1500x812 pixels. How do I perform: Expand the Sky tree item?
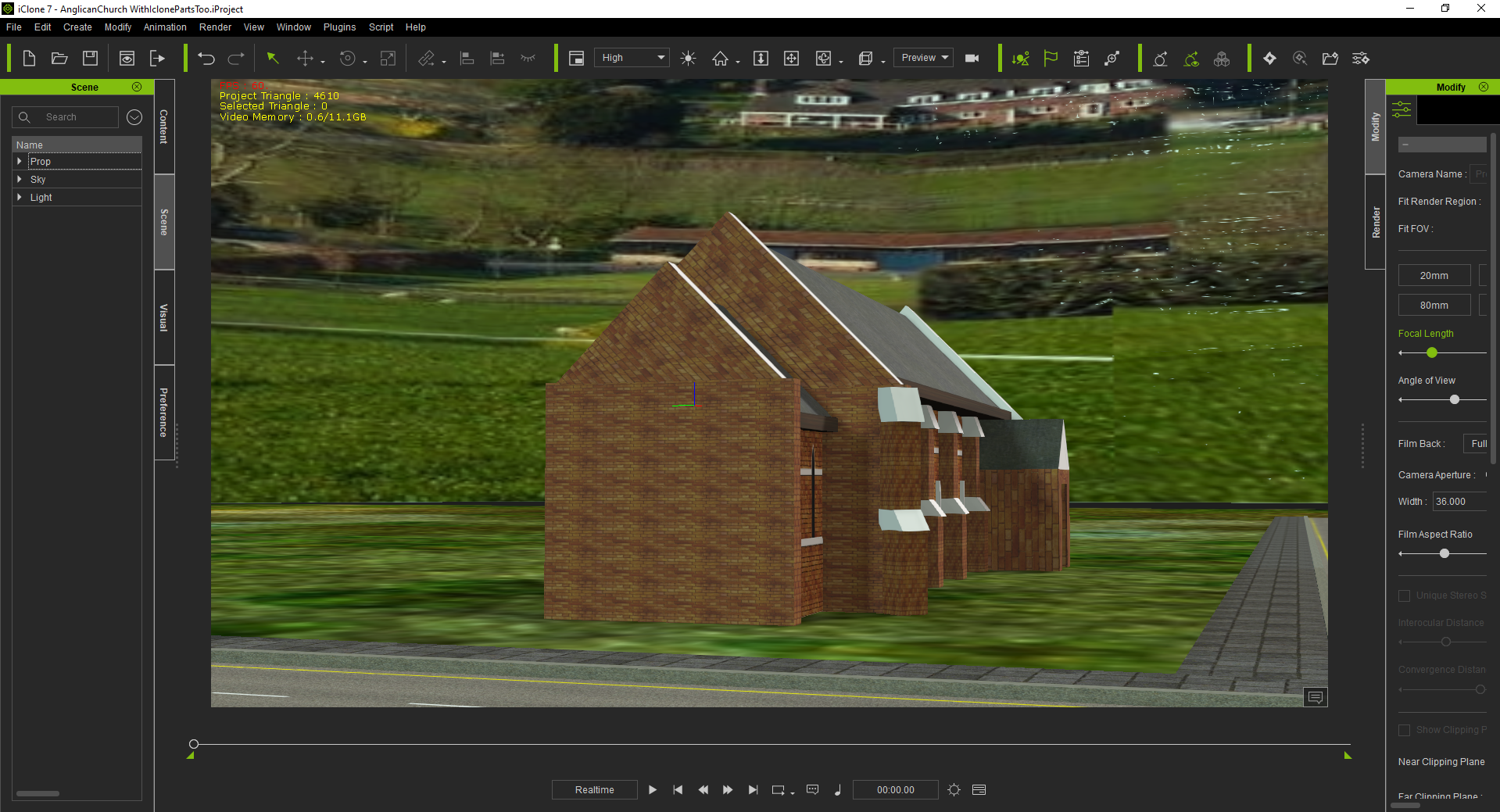click(x=20, y=179)
